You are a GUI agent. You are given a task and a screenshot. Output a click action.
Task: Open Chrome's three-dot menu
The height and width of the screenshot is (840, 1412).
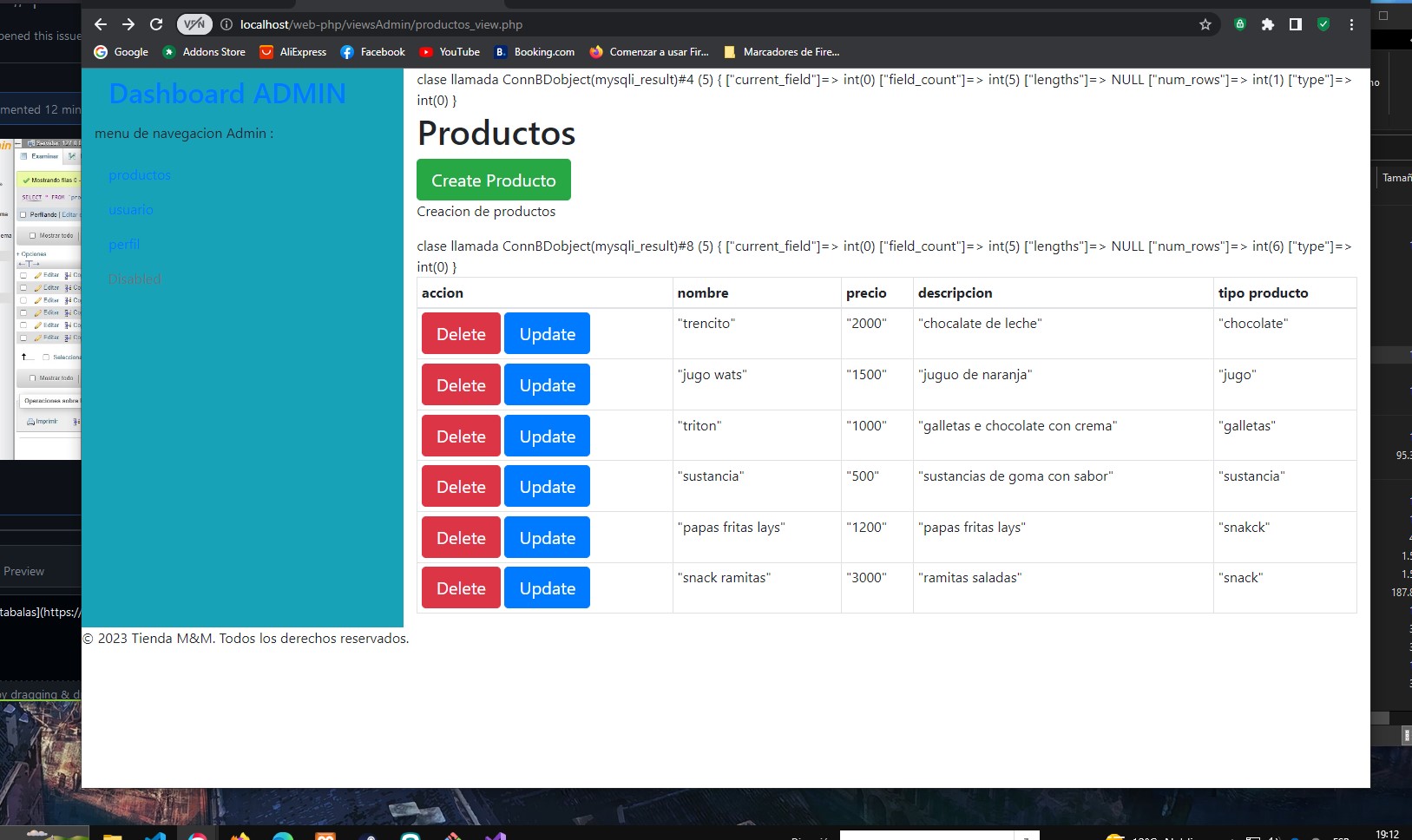pos(1351,24)
